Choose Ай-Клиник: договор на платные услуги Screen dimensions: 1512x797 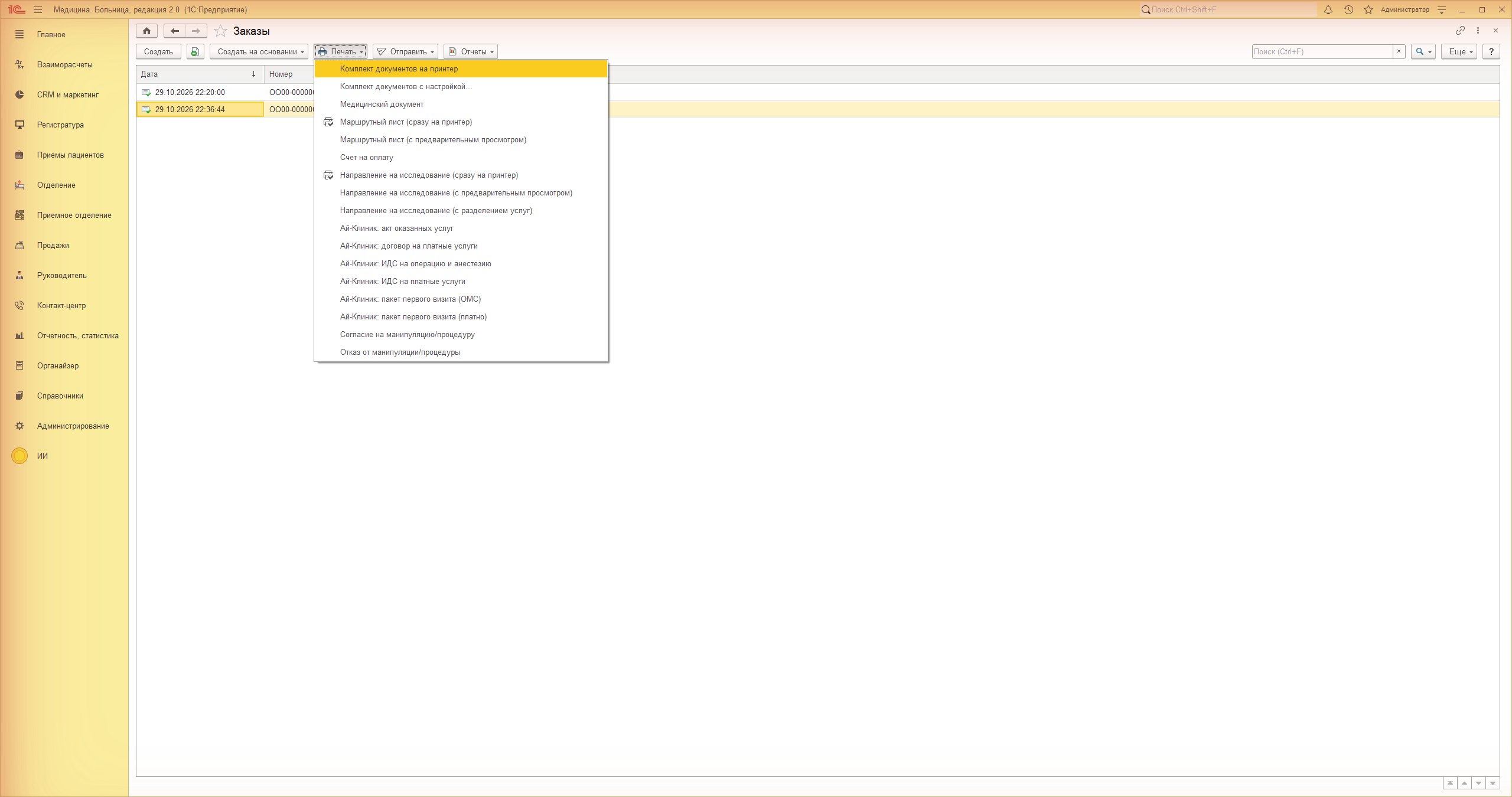(461, 246)
